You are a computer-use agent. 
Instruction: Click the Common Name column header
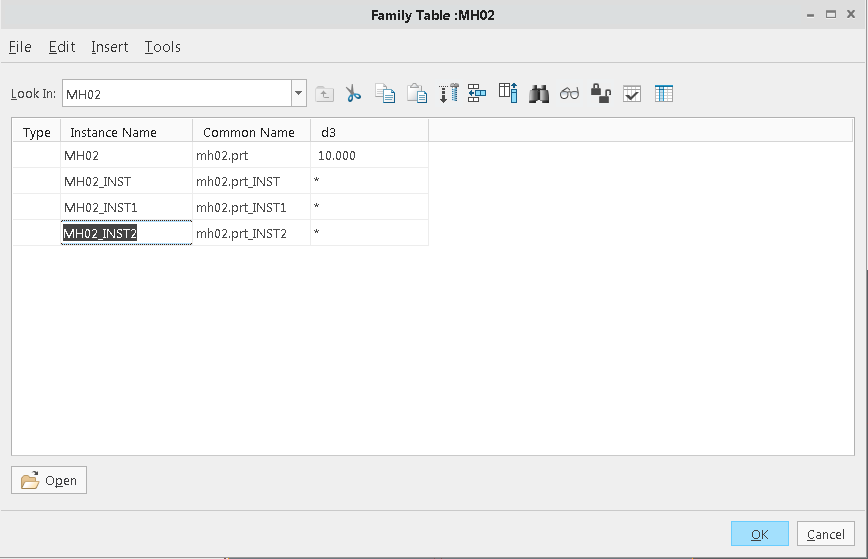(251, 132)
